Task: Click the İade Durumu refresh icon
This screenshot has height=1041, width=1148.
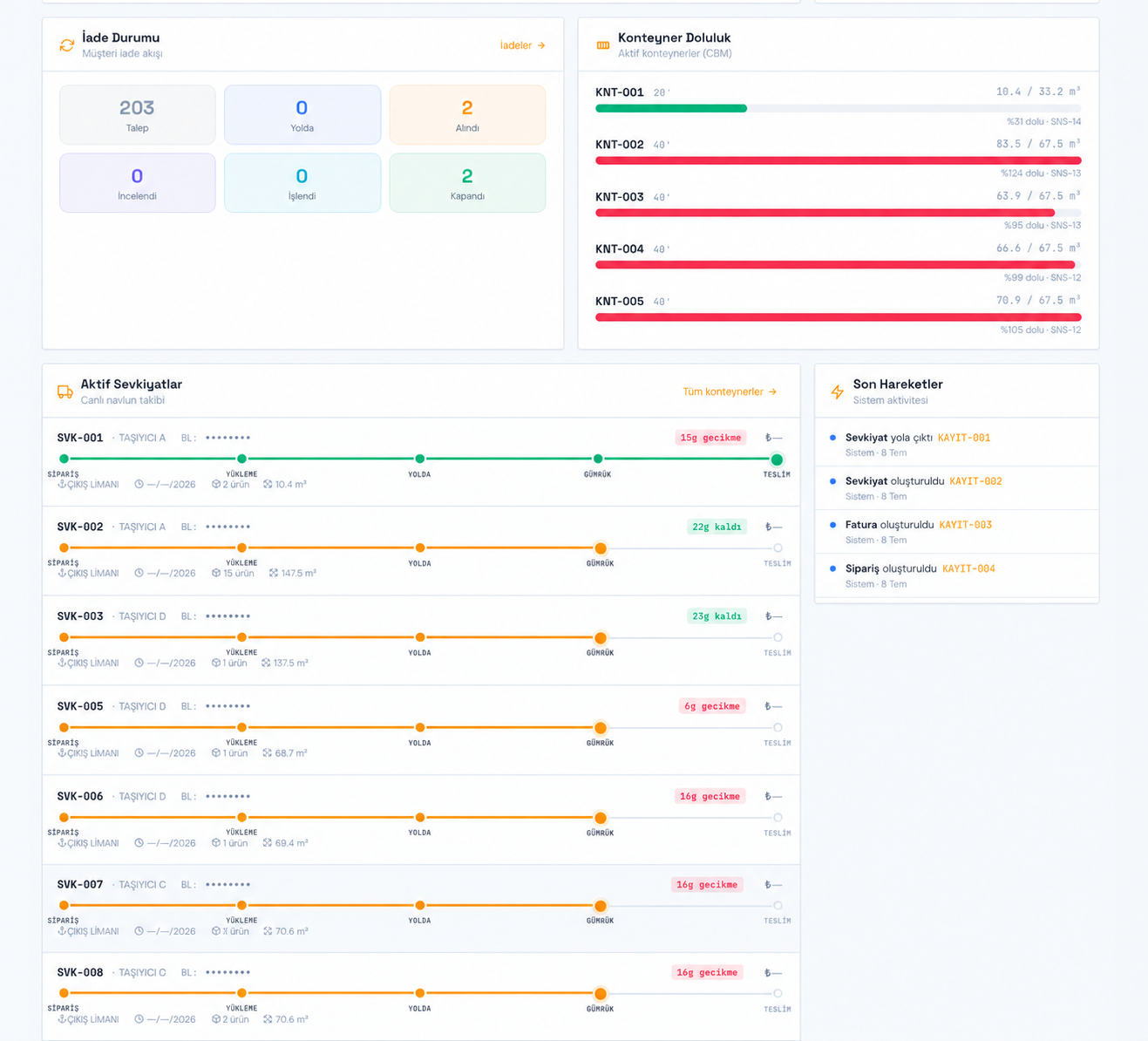Action: pos(67,45)
